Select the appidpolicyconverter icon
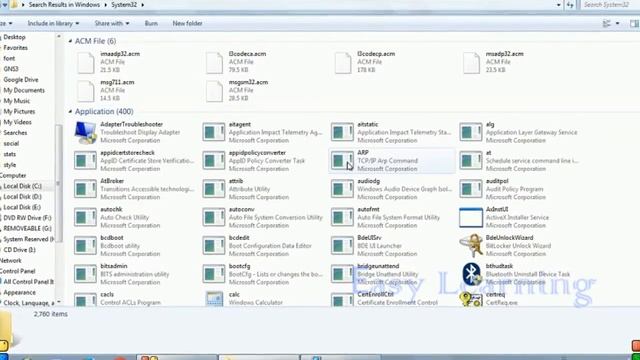This screenshot has height=360, width=640. pos(213,161)
